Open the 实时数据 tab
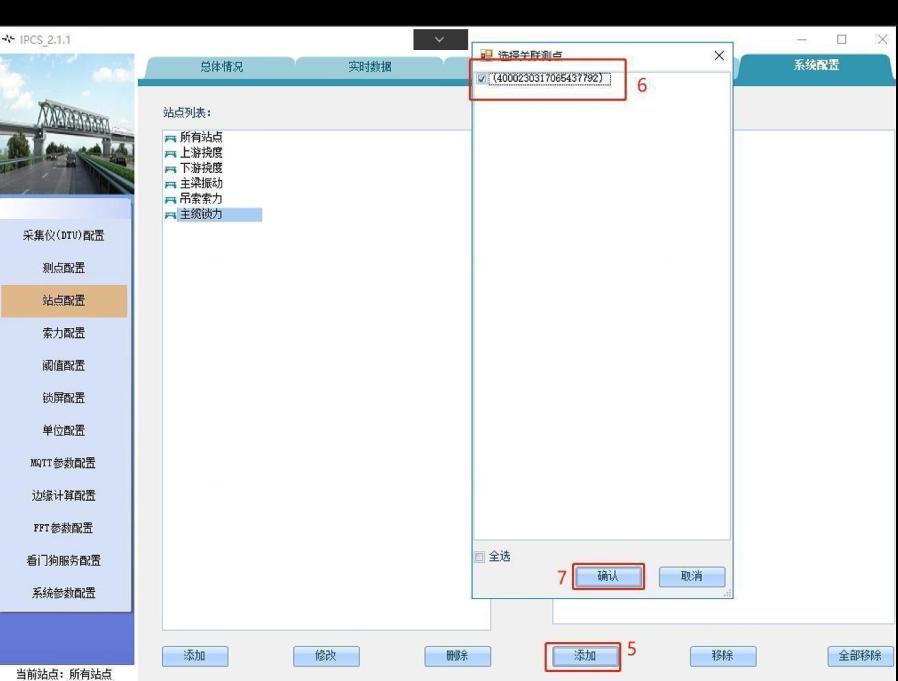This screenshot has height=681, width=898. coord(369,67)
